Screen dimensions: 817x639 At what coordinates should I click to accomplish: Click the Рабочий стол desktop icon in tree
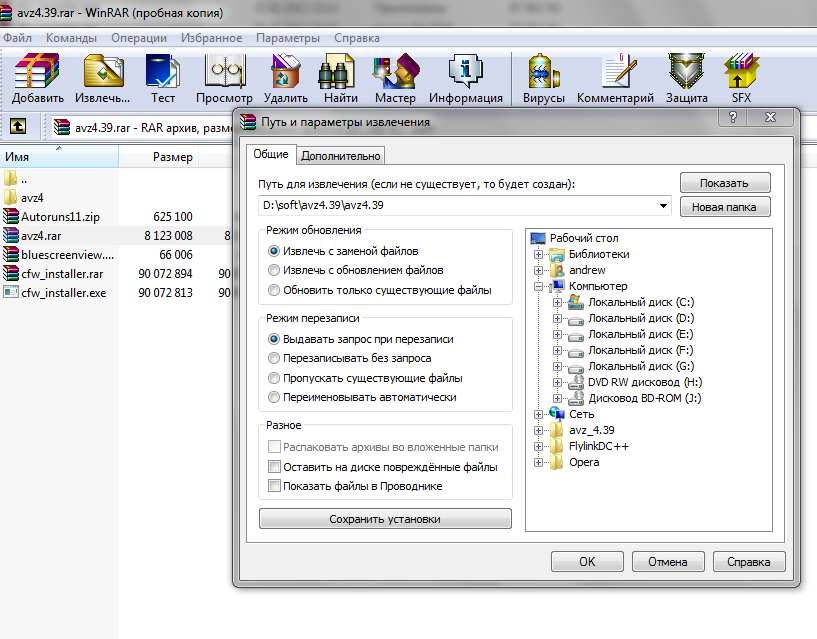(x=537, y=238)
